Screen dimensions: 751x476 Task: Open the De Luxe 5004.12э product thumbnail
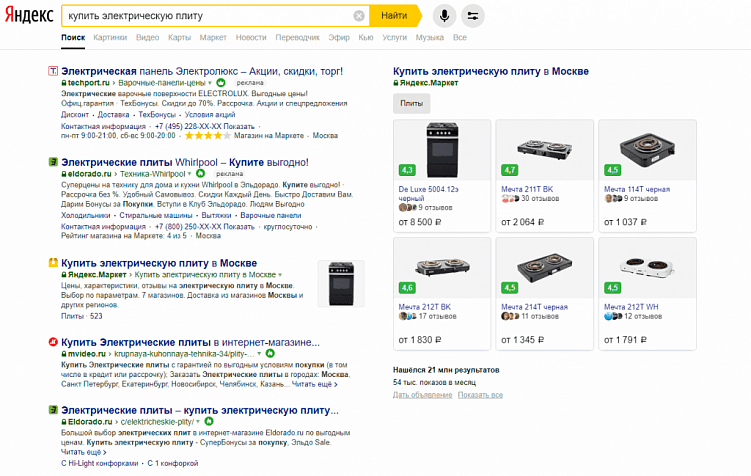pyautogui.click(x=441, y=147)
